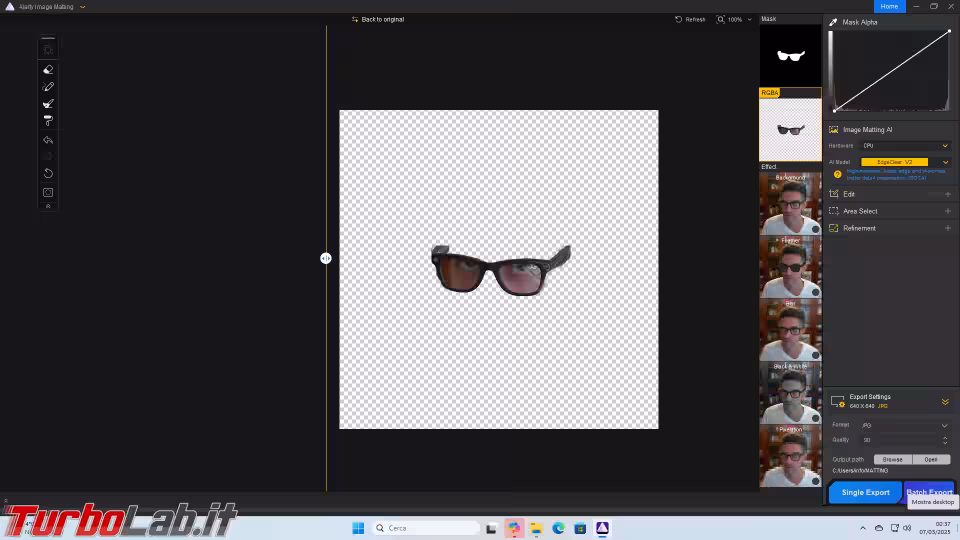Open Microsoft Edge from the taskbar

558,528
